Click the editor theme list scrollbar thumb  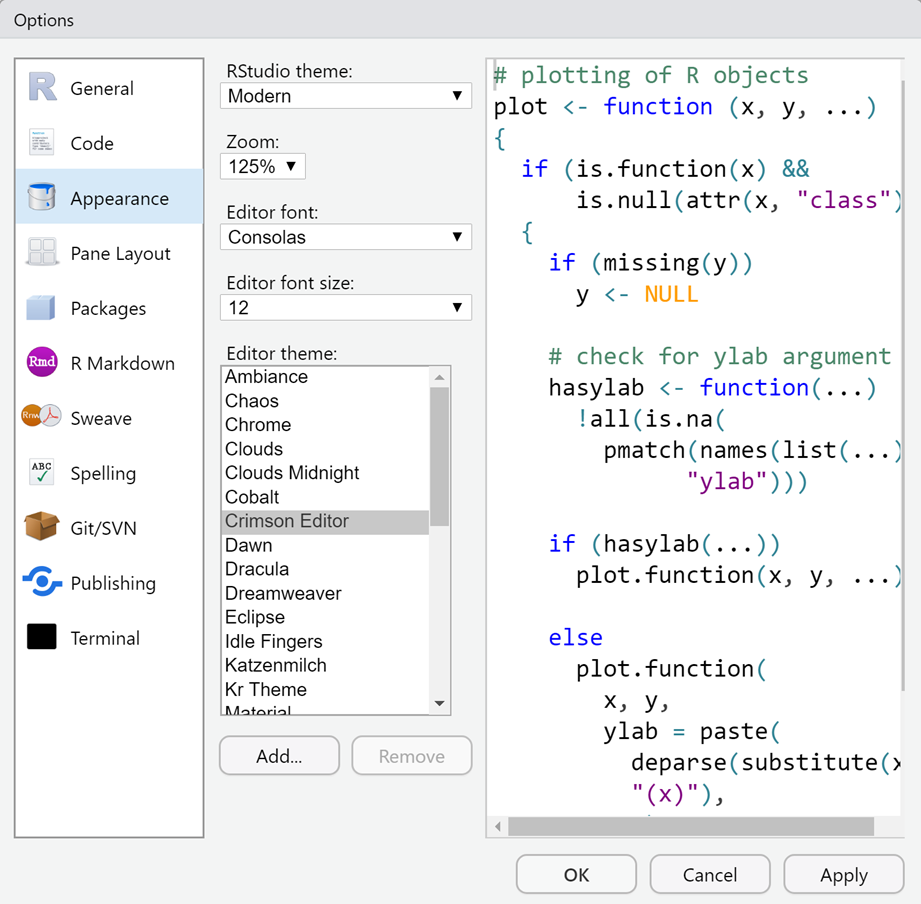coord(439,456)
